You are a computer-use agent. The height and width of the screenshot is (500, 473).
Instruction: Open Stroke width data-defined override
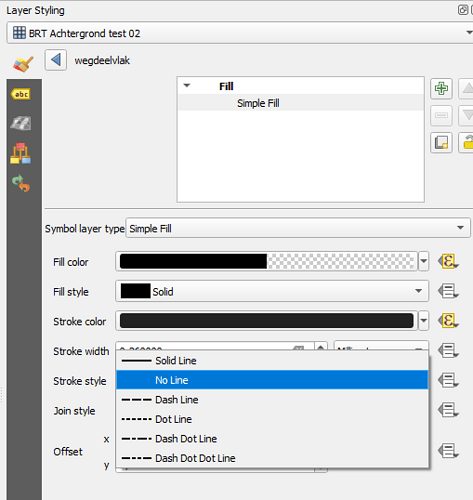(448, 351)
